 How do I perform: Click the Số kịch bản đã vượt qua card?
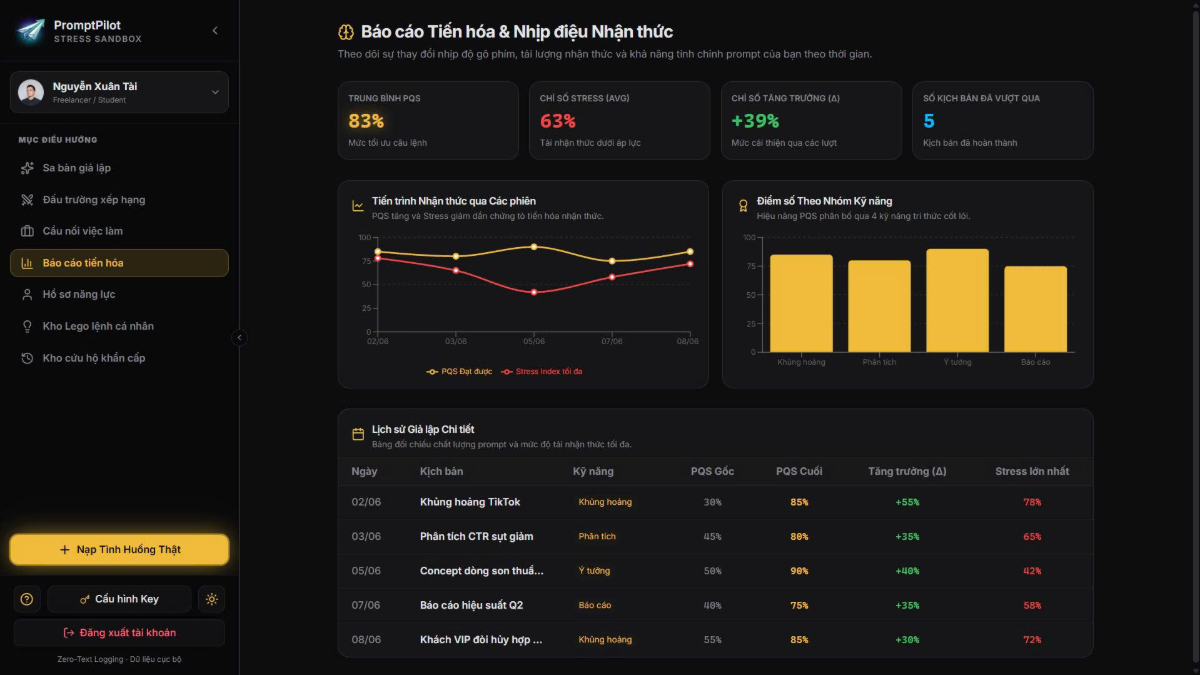point(1003,120)
